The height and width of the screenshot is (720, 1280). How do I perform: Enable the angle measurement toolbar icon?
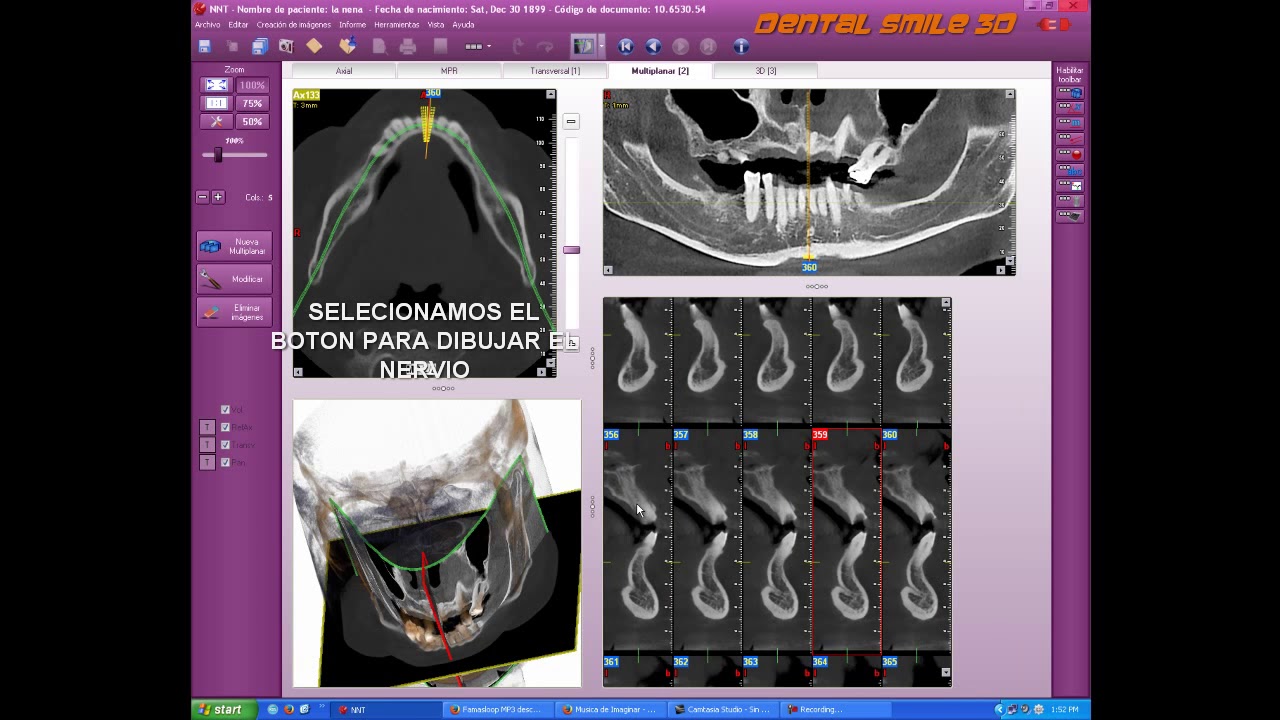click(1070, 108)
